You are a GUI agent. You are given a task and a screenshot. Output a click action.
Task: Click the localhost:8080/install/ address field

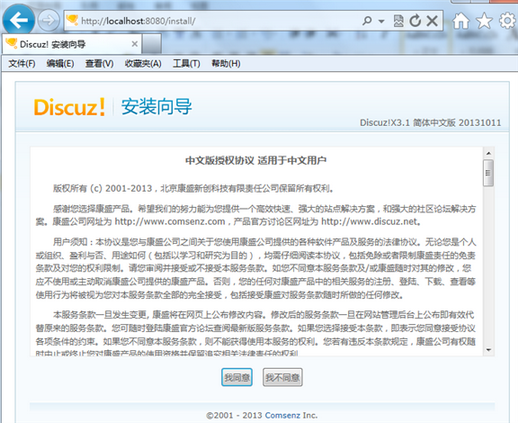click(x=213, y=21)
